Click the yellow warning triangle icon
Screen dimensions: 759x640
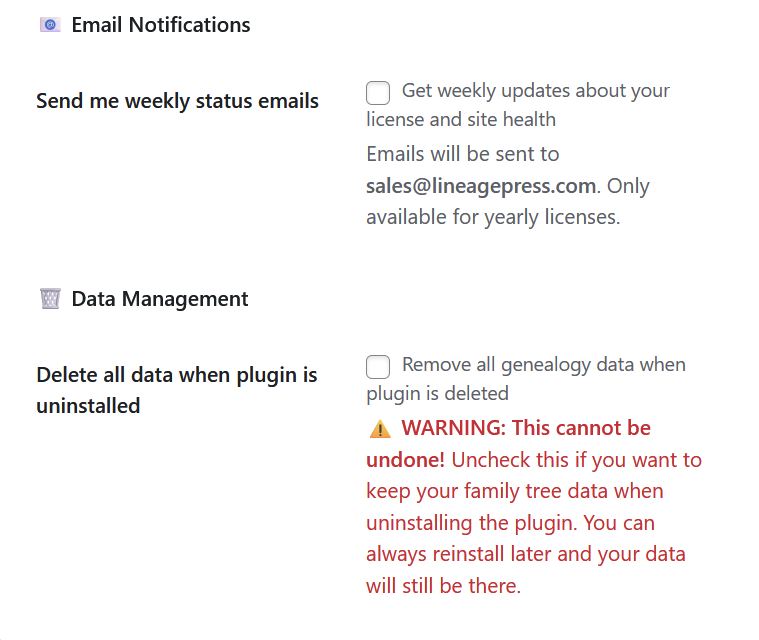[380, 429]
